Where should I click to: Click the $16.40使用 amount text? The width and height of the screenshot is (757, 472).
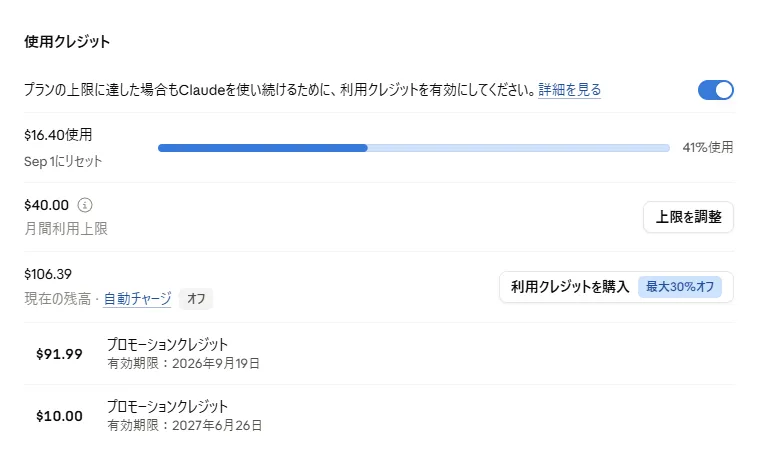pyautogui.click(x=58, y=135)
